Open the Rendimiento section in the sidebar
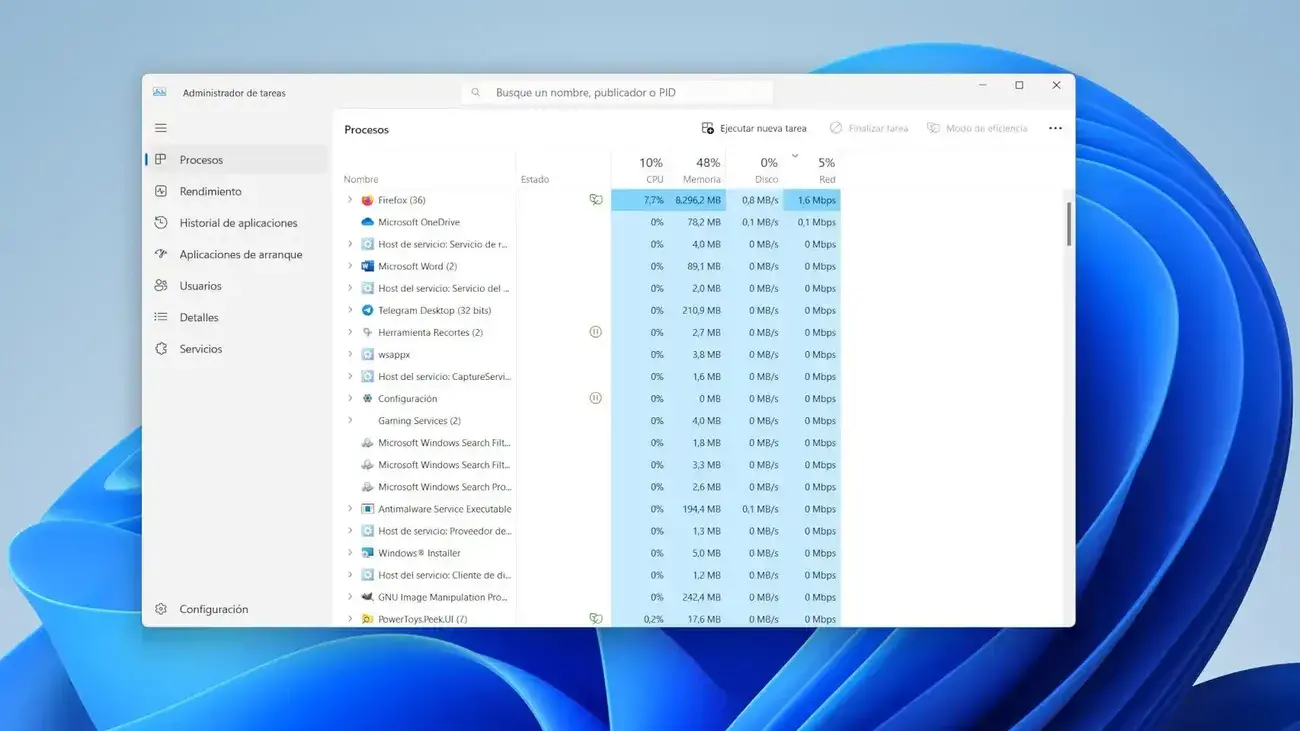 point(211,191)
